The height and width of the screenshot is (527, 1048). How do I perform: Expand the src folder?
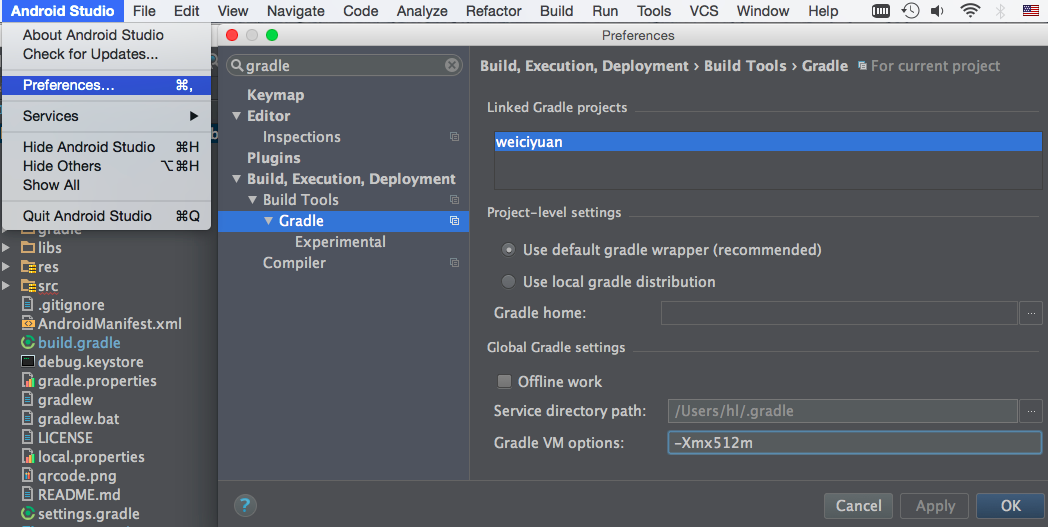click(6, 286)
